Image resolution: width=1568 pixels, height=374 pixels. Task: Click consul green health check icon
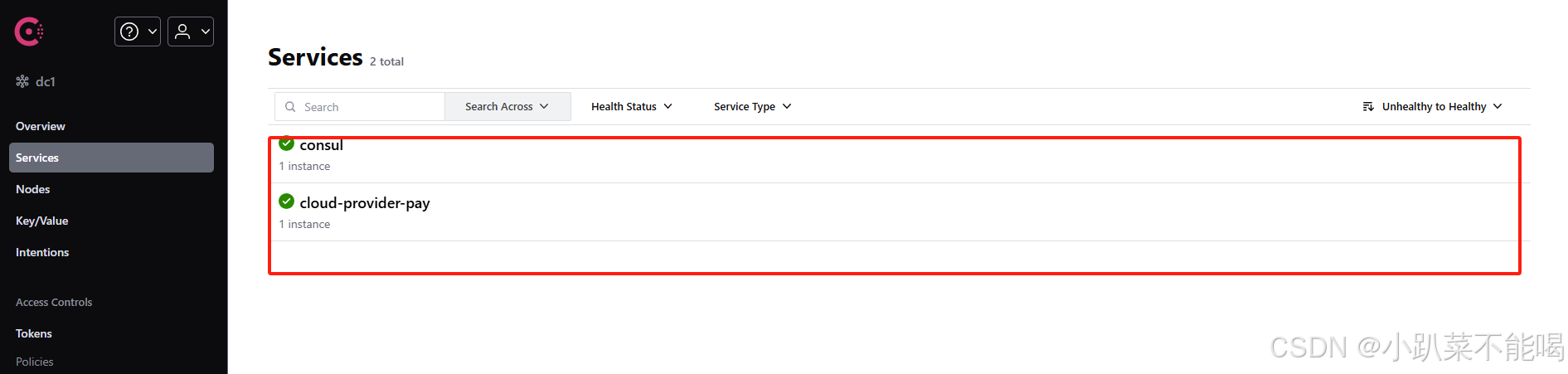287,143
